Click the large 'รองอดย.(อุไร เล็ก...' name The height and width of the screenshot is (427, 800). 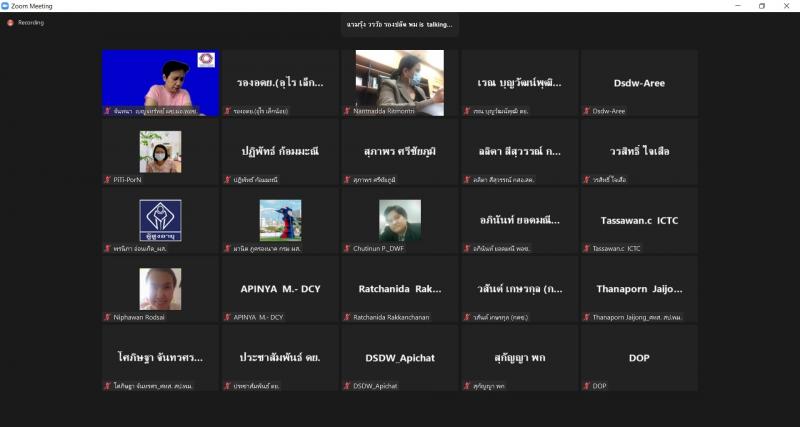click(280, 83)
